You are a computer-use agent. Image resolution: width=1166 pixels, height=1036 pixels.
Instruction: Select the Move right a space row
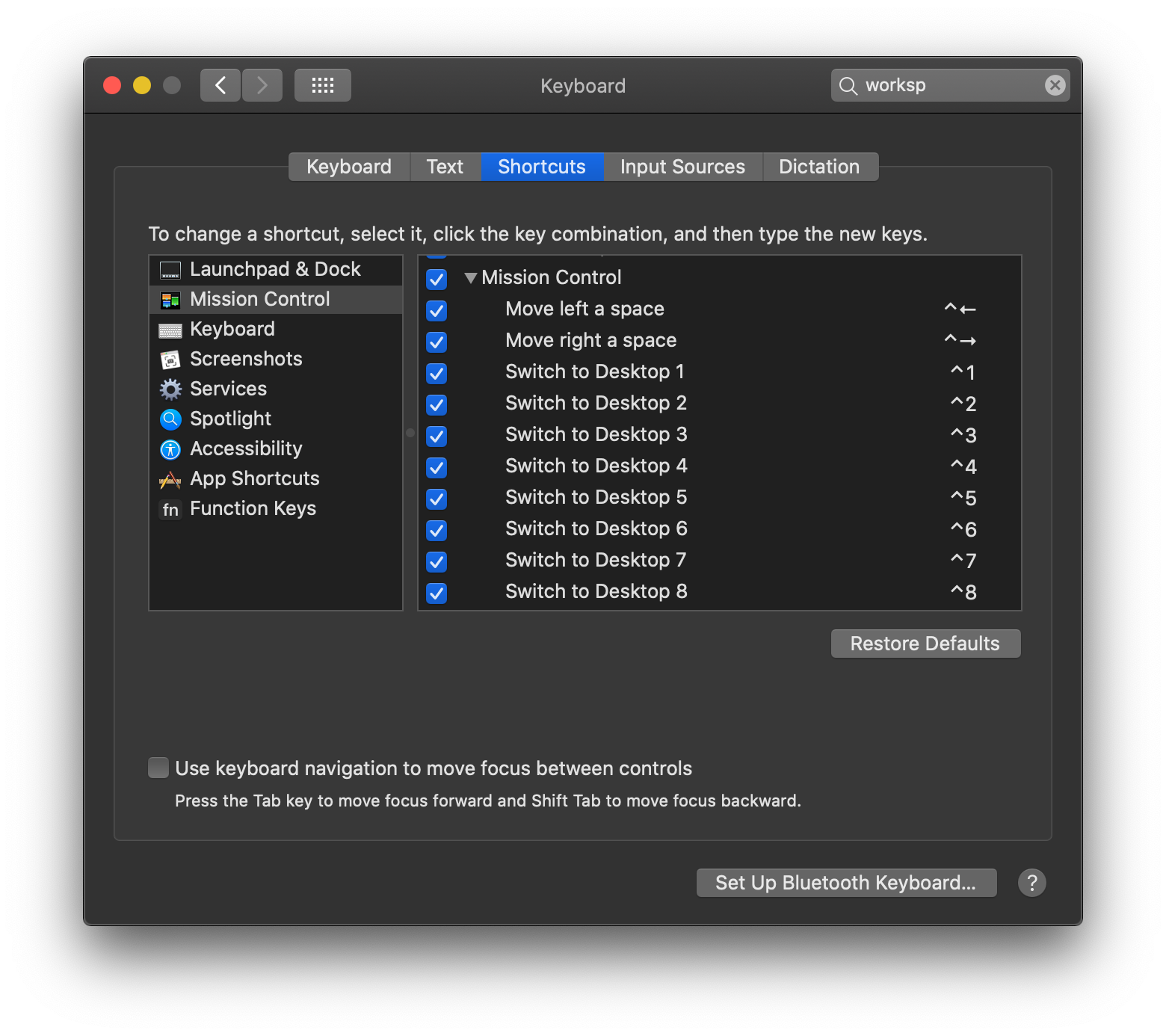[x=719, y=341]
